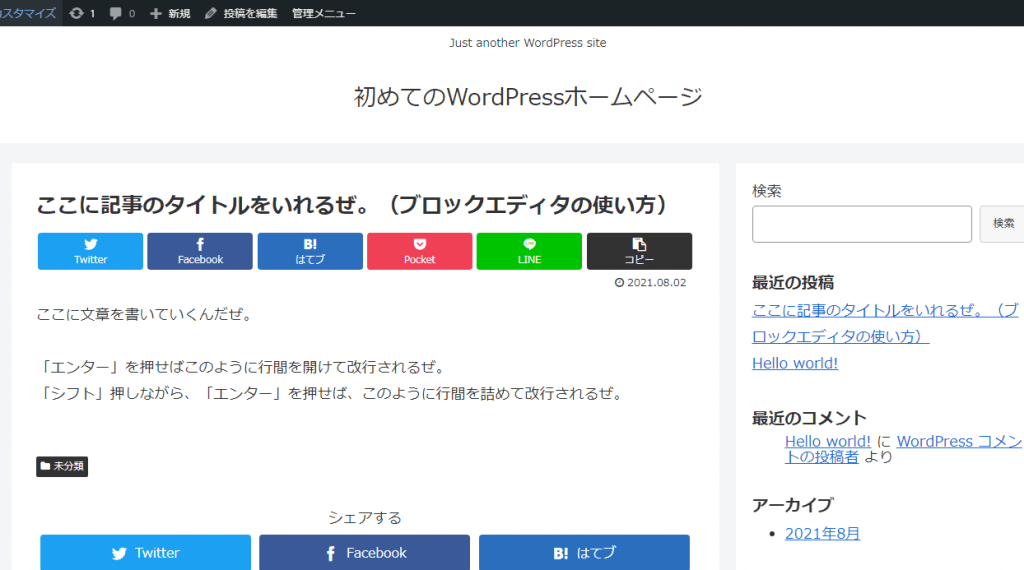Open Hello world! link in recent comments
Screen dimensions: 1024x570
(x=827, y=441)
